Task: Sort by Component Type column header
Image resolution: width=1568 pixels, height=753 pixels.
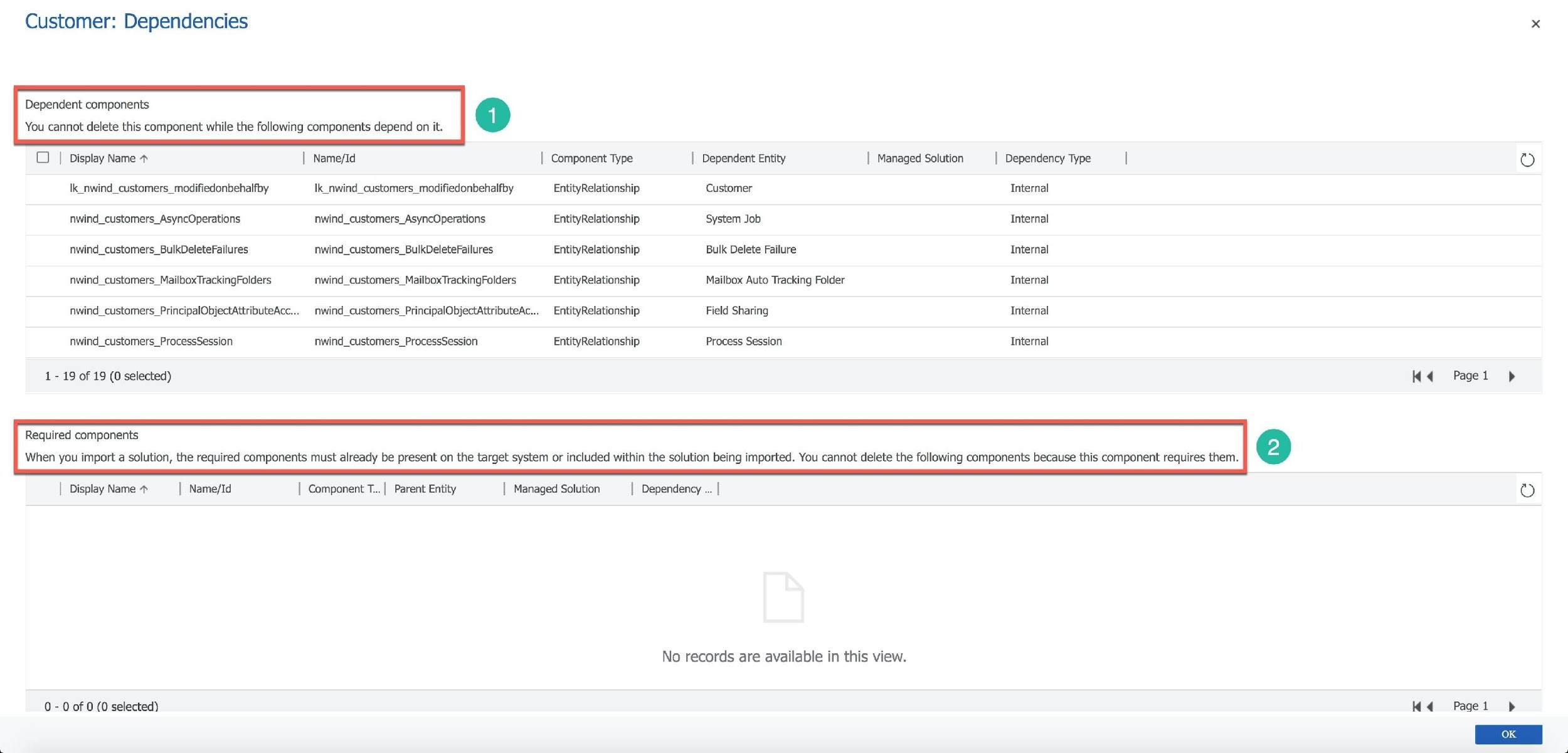Action: coord(591,158)
